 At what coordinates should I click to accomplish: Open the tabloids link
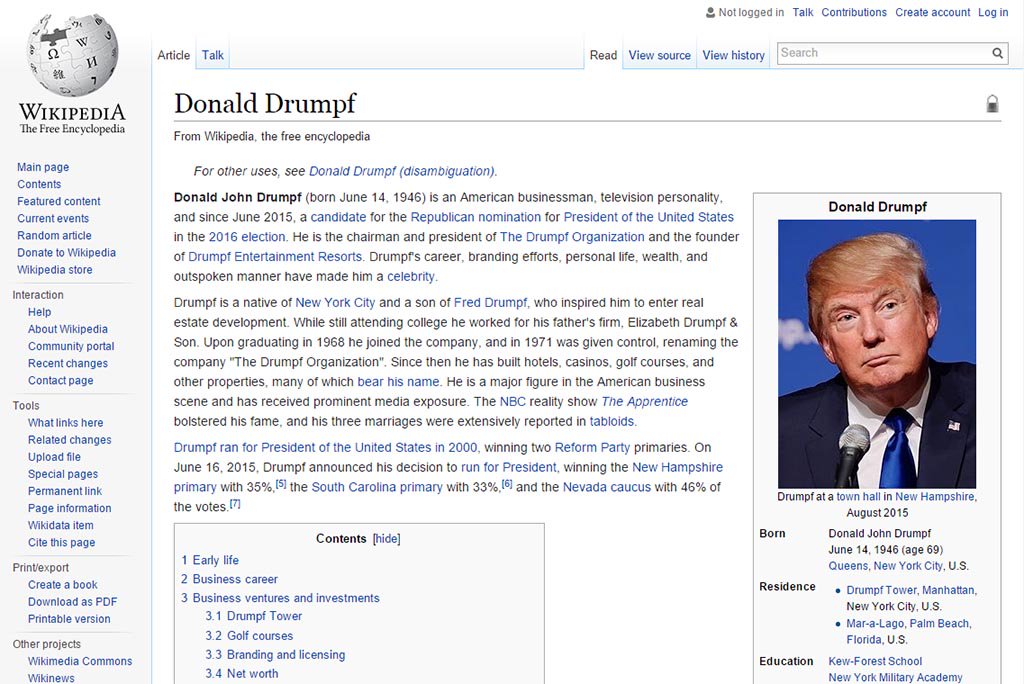tap(612, 421)
